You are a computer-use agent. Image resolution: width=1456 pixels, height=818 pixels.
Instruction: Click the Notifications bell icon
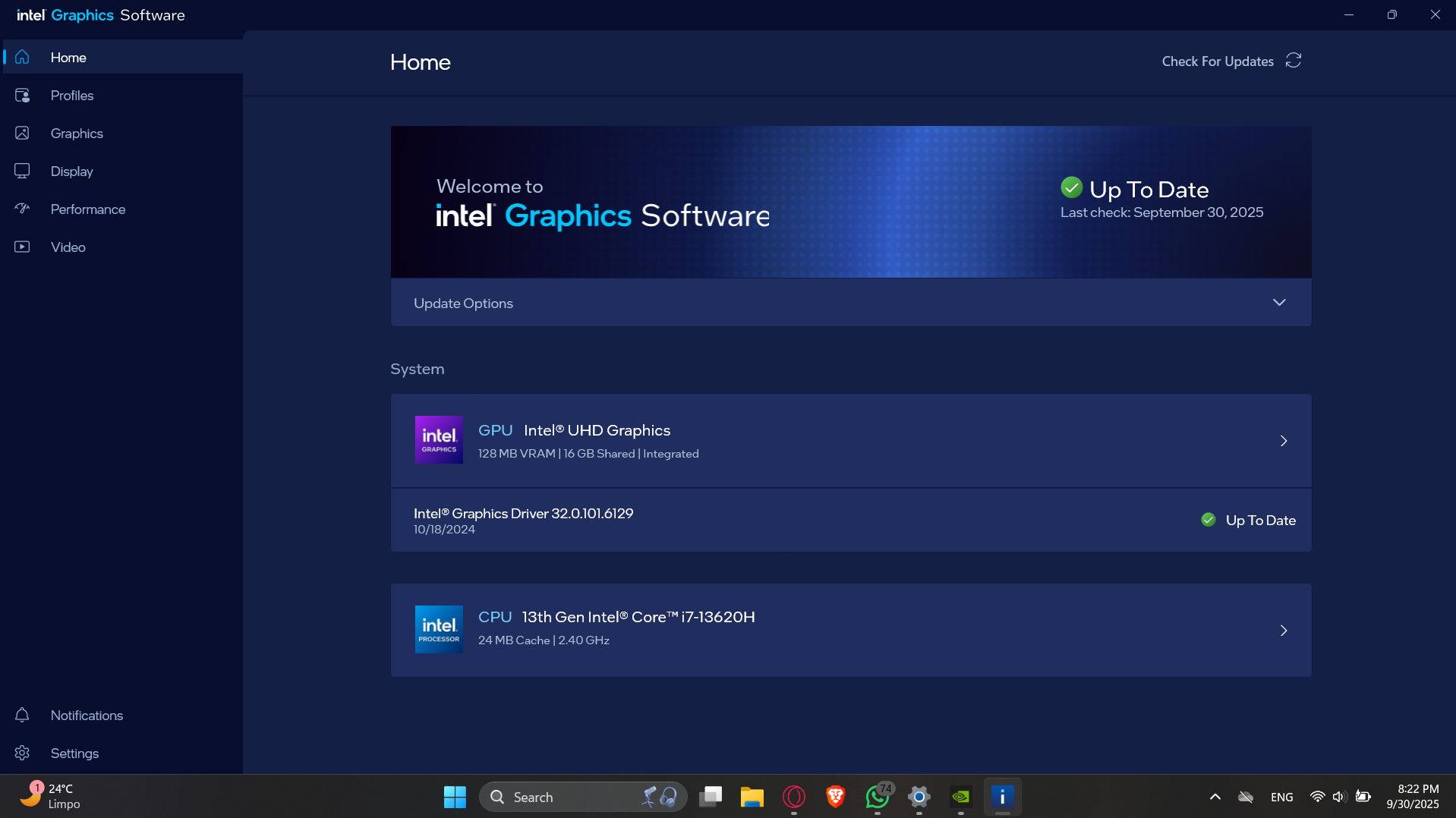(22, 715)
